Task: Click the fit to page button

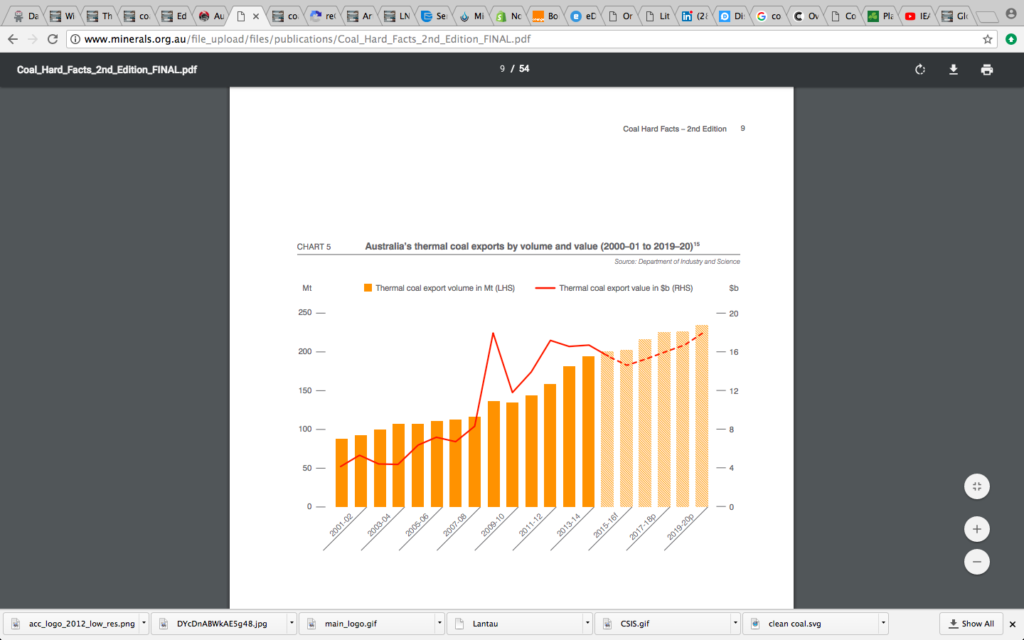Action: pyautogui.click(x=977, y=487)
